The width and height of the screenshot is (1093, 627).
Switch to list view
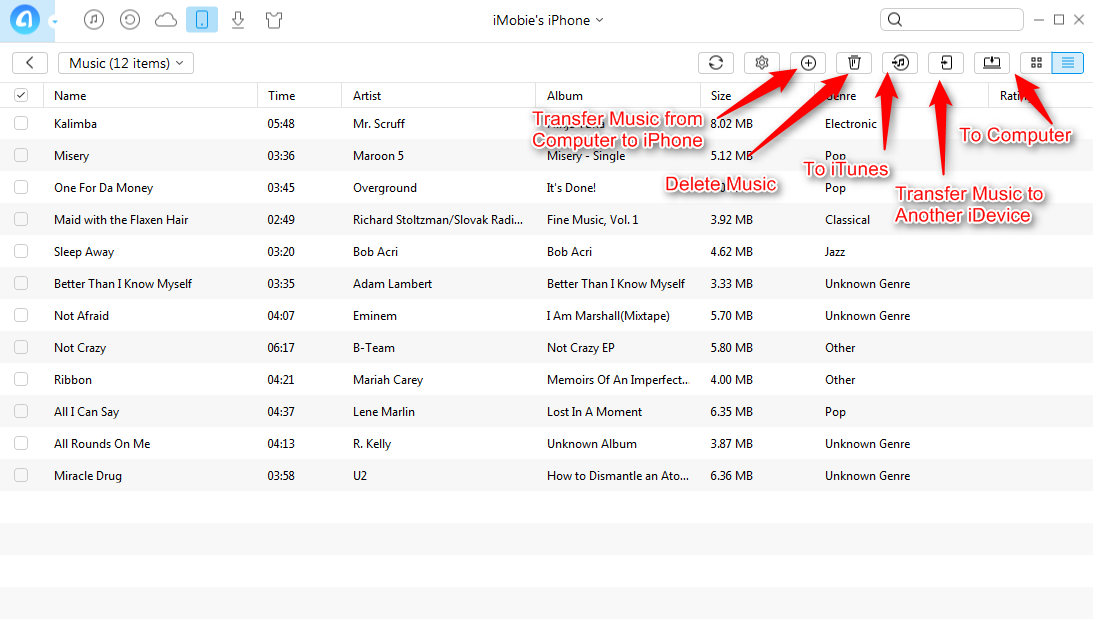pyautogui.click(x=1068, y=63)
